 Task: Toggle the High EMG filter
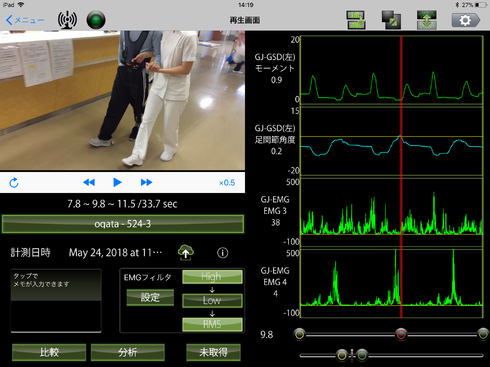(x=212, y=277)
